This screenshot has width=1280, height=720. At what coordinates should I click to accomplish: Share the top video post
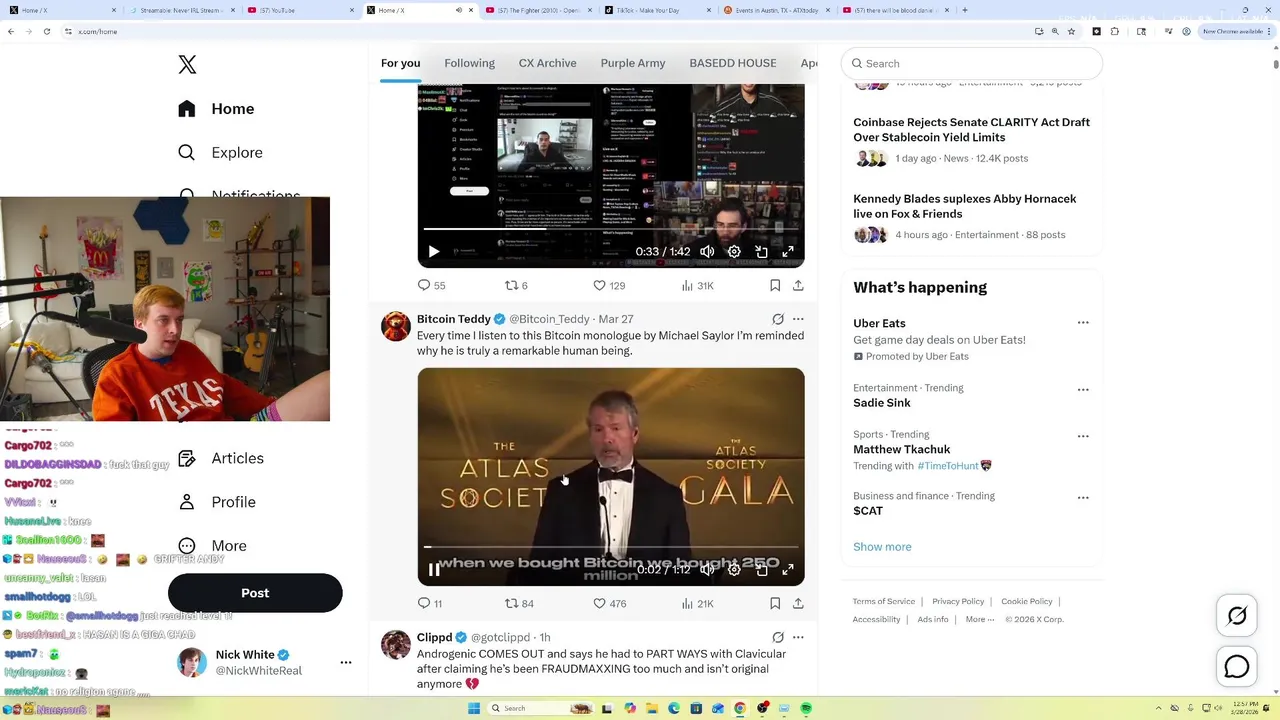[798, 285]
